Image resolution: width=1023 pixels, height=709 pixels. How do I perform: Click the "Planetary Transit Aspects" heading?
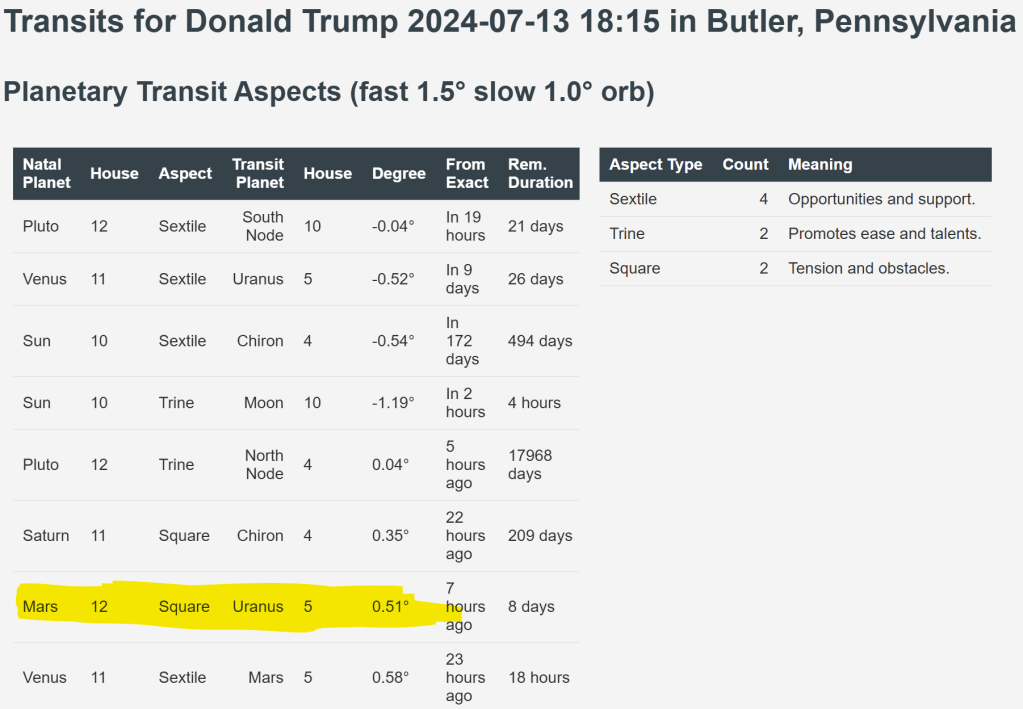pyautogui.click(x=329, y=92)
